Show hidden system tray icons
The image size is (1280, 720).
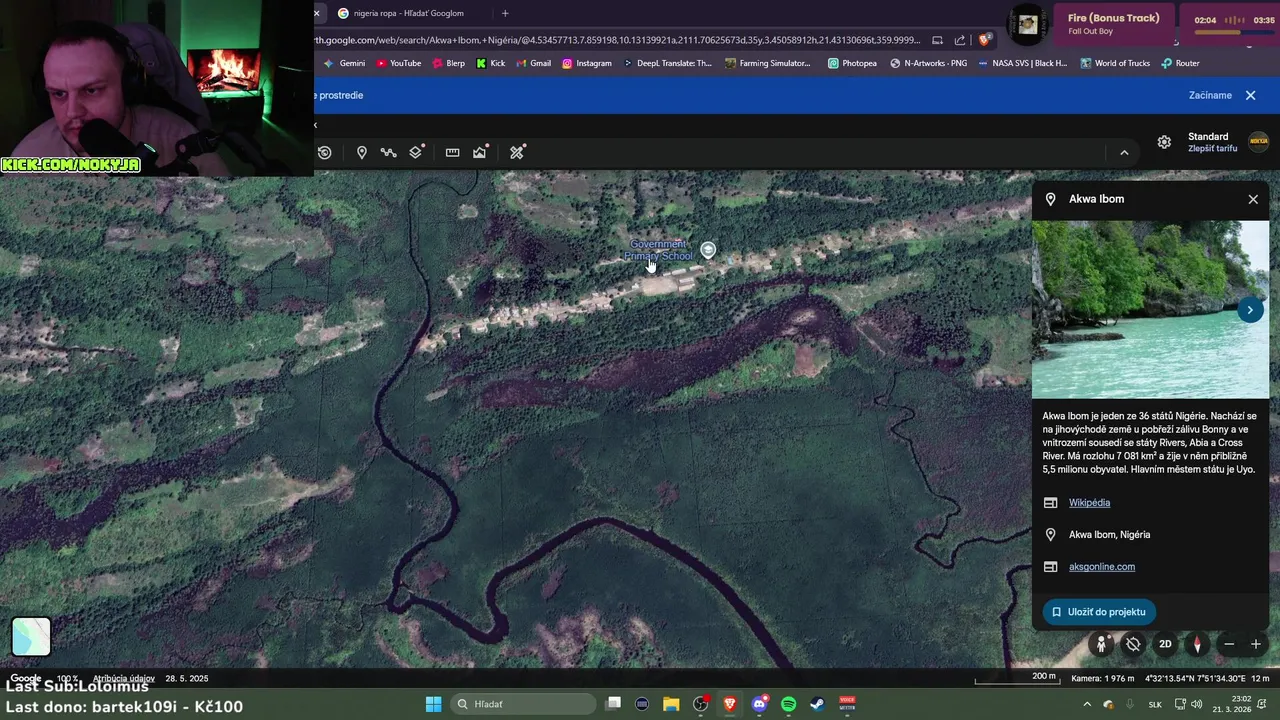point(1087,704)
